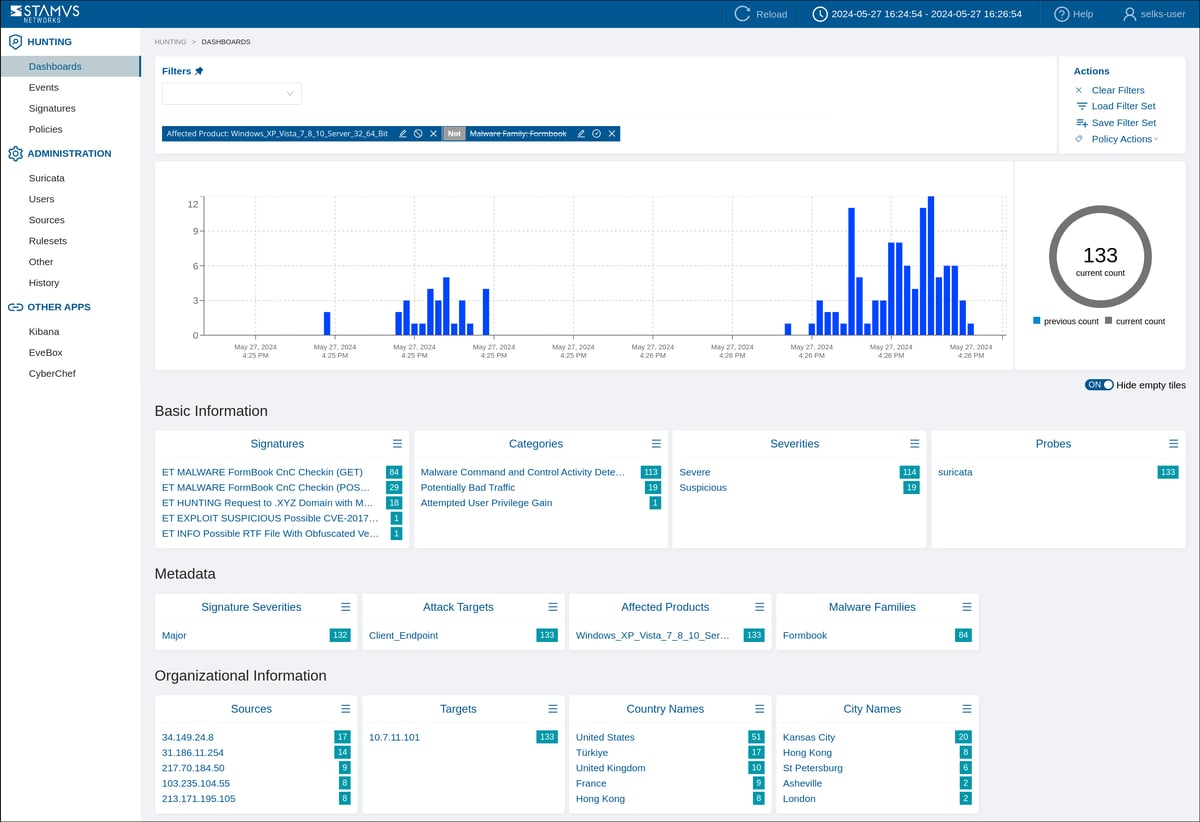Select Major in Signature Severities
Viewport: 1200px width, 822px height.
pyautogui.click(x=174, y=635)
